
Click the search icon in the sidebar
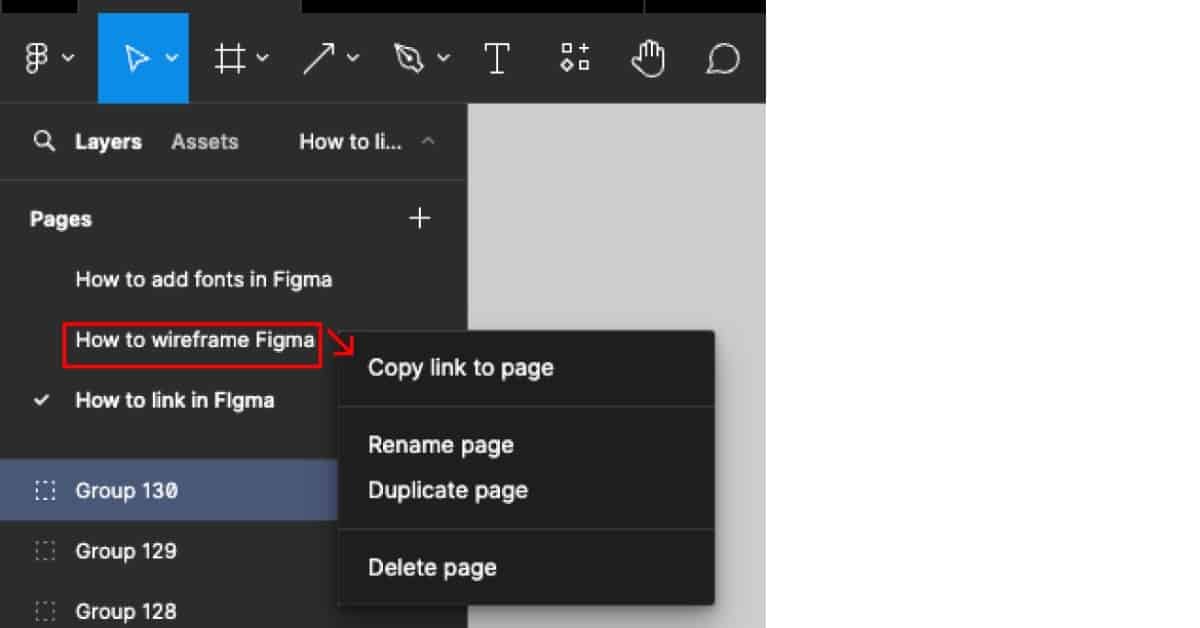click(45, 141)
